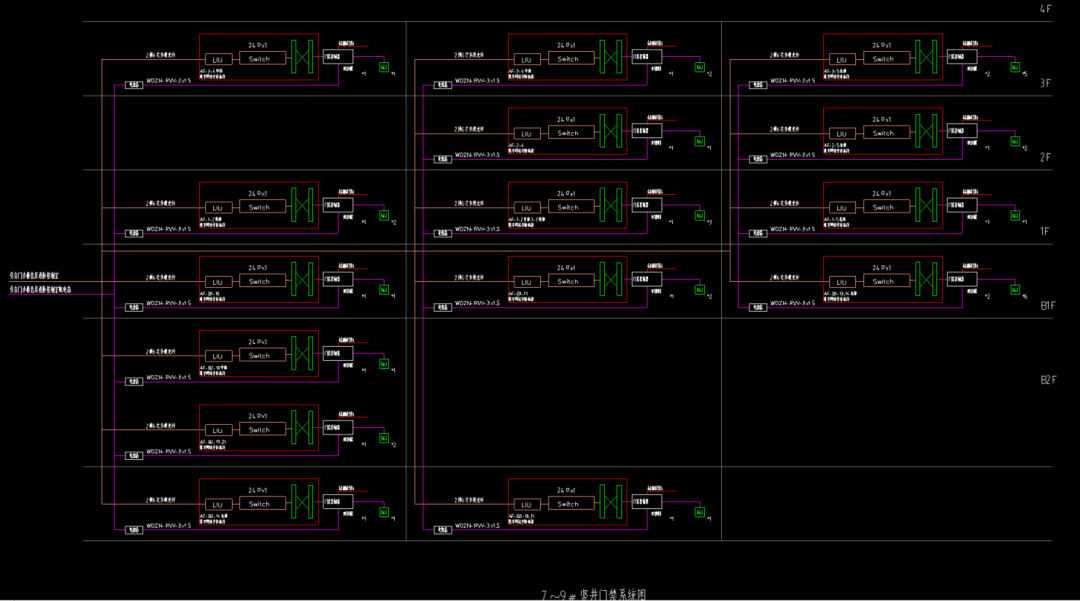Select the white power box in left column 3F row
The image size is (1080, 601).
click(133, 85)
